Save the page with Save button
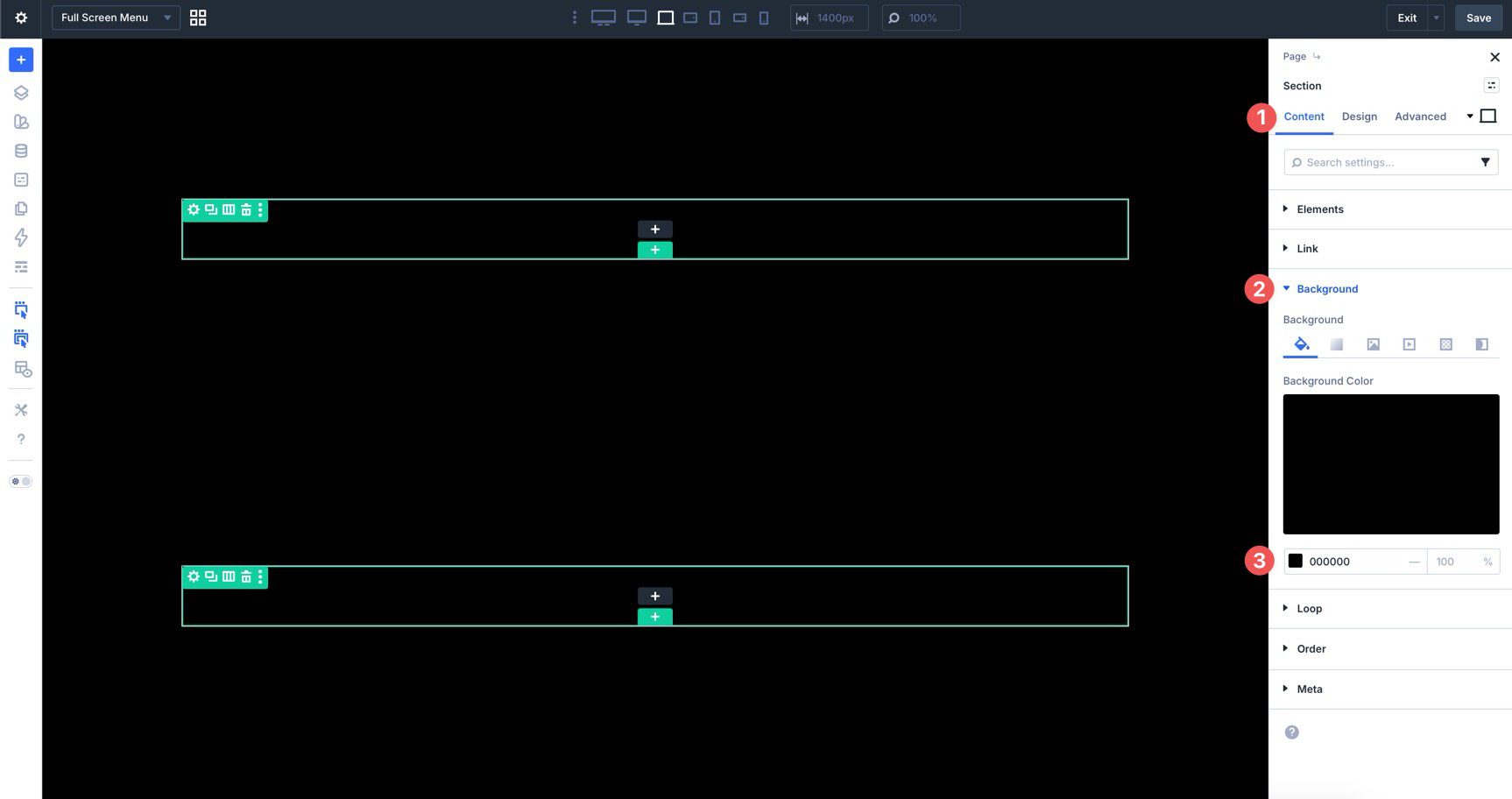The image size is (1512, 799). point(1479,18)
